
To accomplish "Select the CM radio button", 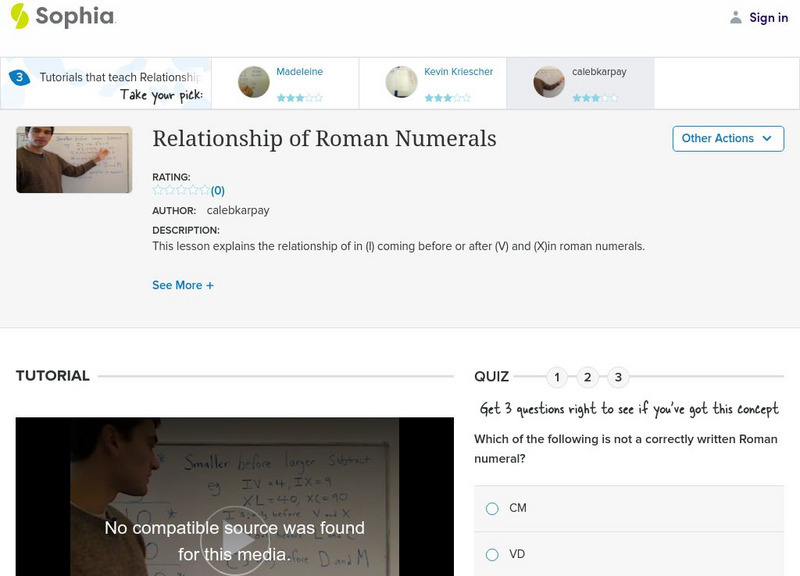I will pyautogui.click(x=490, y=509).
